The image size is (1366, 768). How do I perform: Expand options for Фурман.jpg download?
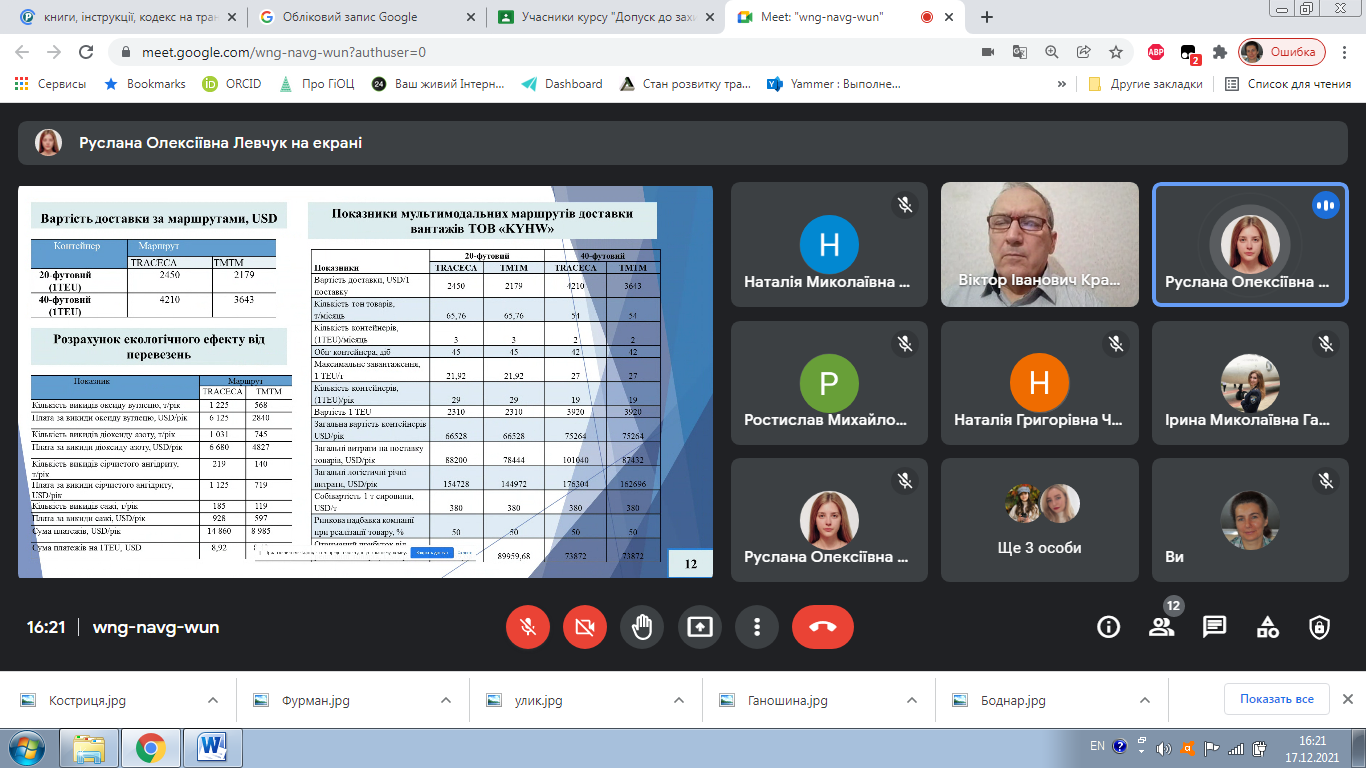[x=445, y=700]
